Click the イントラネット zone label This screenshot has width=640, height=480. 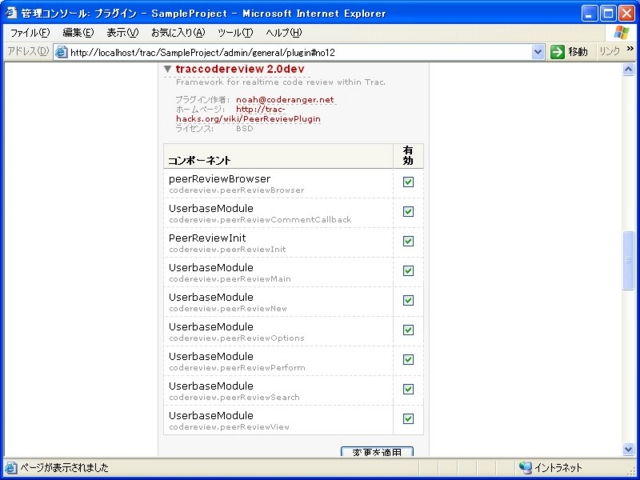click(x=558, y=467)
